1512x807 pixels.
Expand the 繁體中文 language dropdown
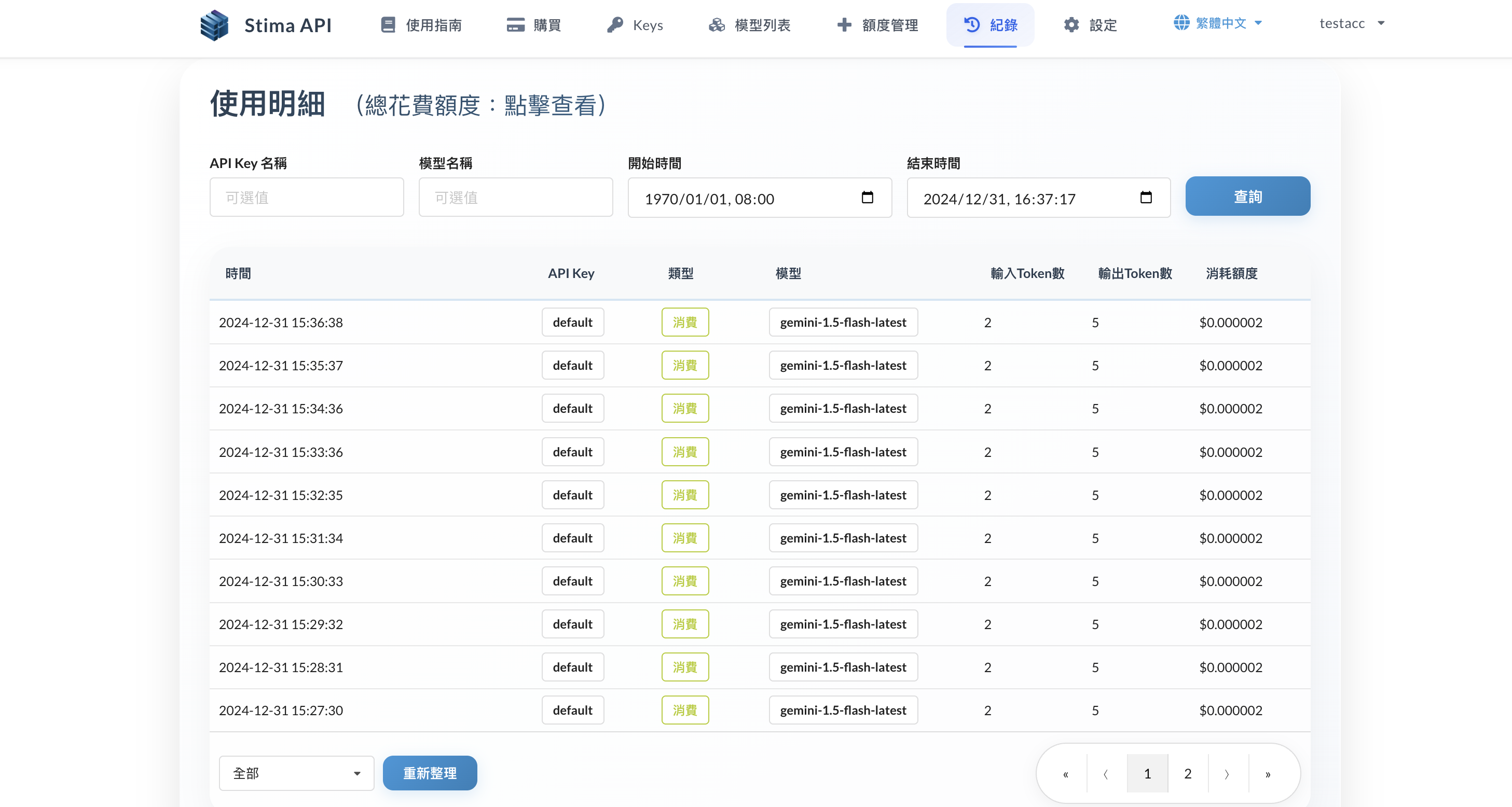(x=1218, y=23)
